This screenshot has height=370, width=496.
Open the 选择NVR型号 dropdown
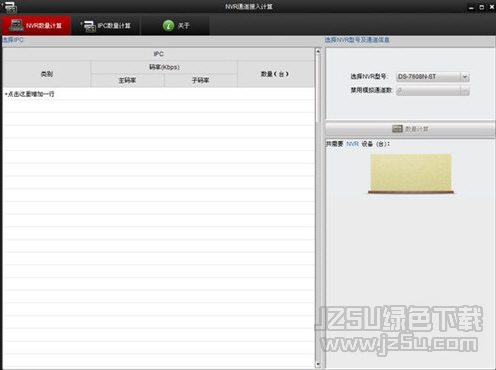point(433,77)
